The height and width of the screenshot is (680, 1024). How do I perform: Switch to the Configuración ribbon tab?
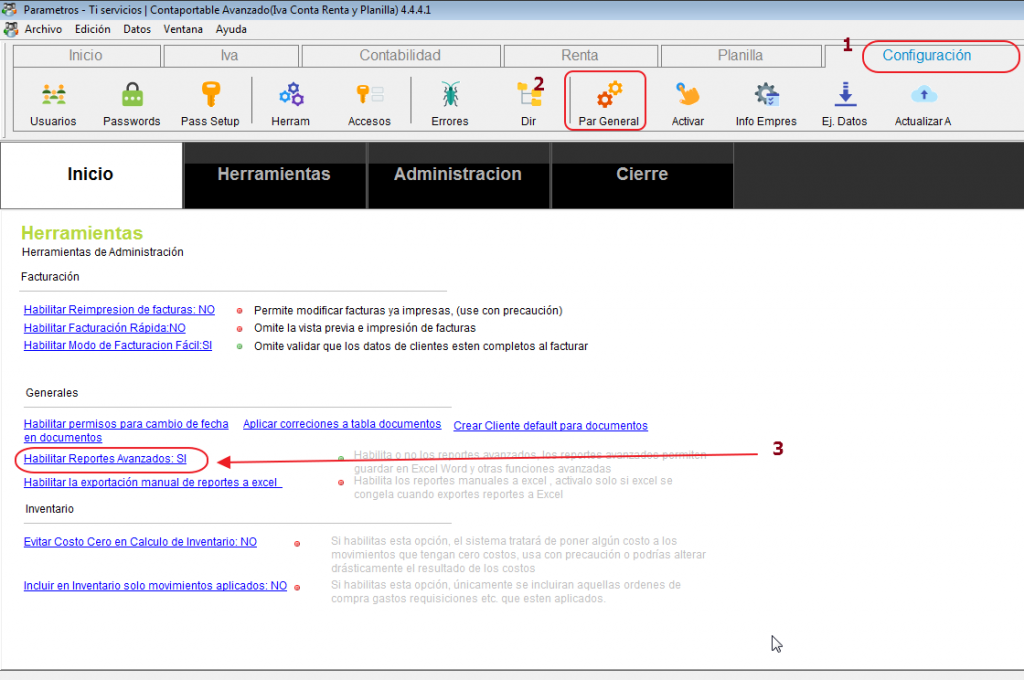(x=926, y=56)
